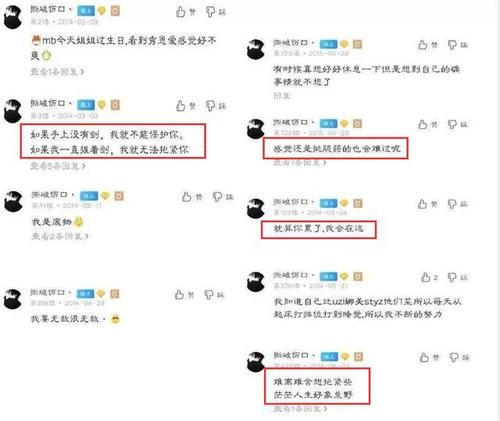Open username 撕城伤口 on "我要无敌浪无敌" comment
The height and width of the screenshot is (421, 500).
(47, 292)
